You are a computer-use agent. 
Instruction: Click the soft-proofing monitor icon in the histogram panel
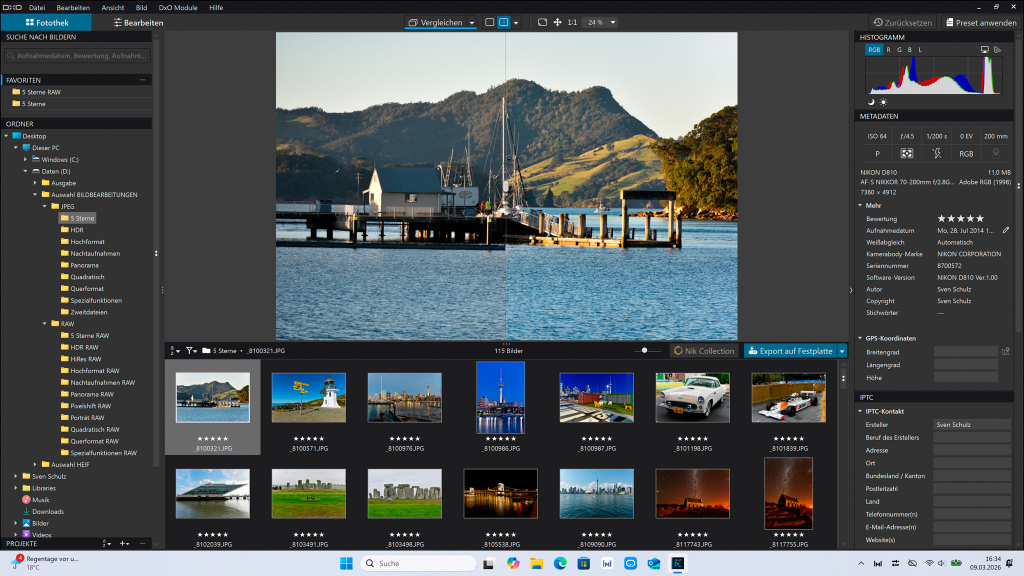[985, 50]
